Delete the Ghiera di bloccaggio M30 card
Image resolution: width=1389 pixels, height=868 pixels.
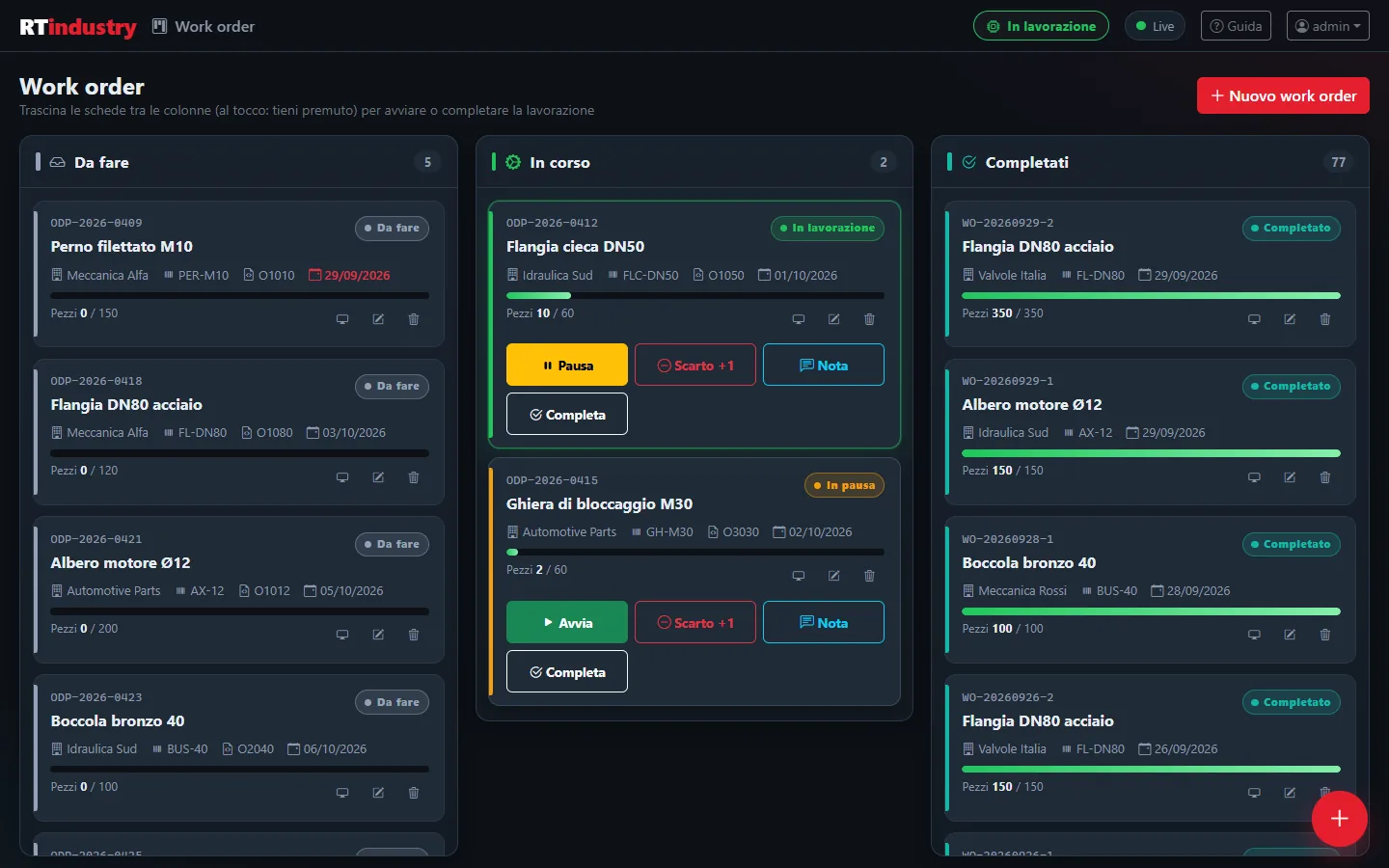869,576
